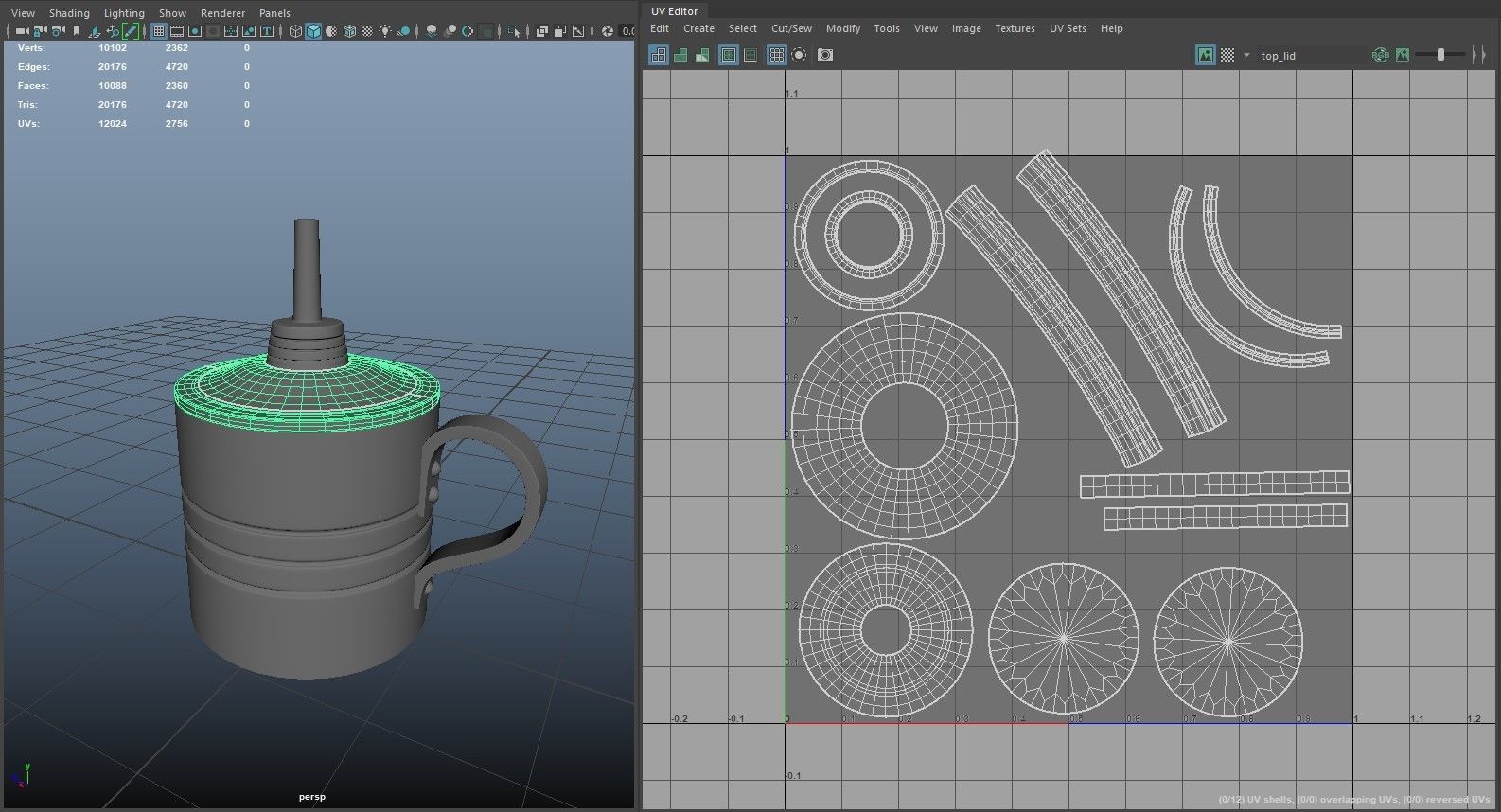Open the viewport View menu
The height and width of the screenshot is (812, 1501).
tap(23, 13)
